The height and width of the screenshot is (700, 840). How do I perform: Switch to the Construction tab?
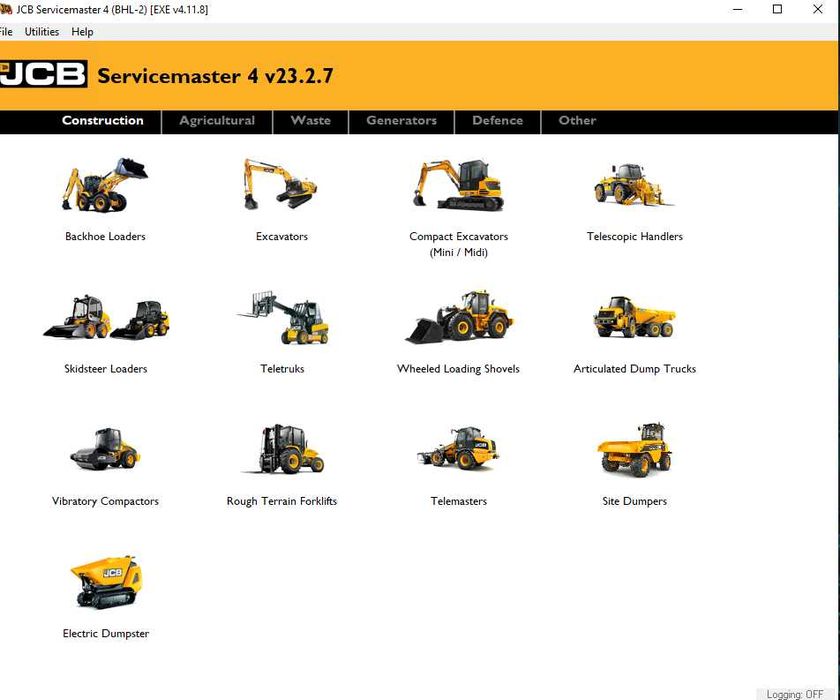(102, 121)
